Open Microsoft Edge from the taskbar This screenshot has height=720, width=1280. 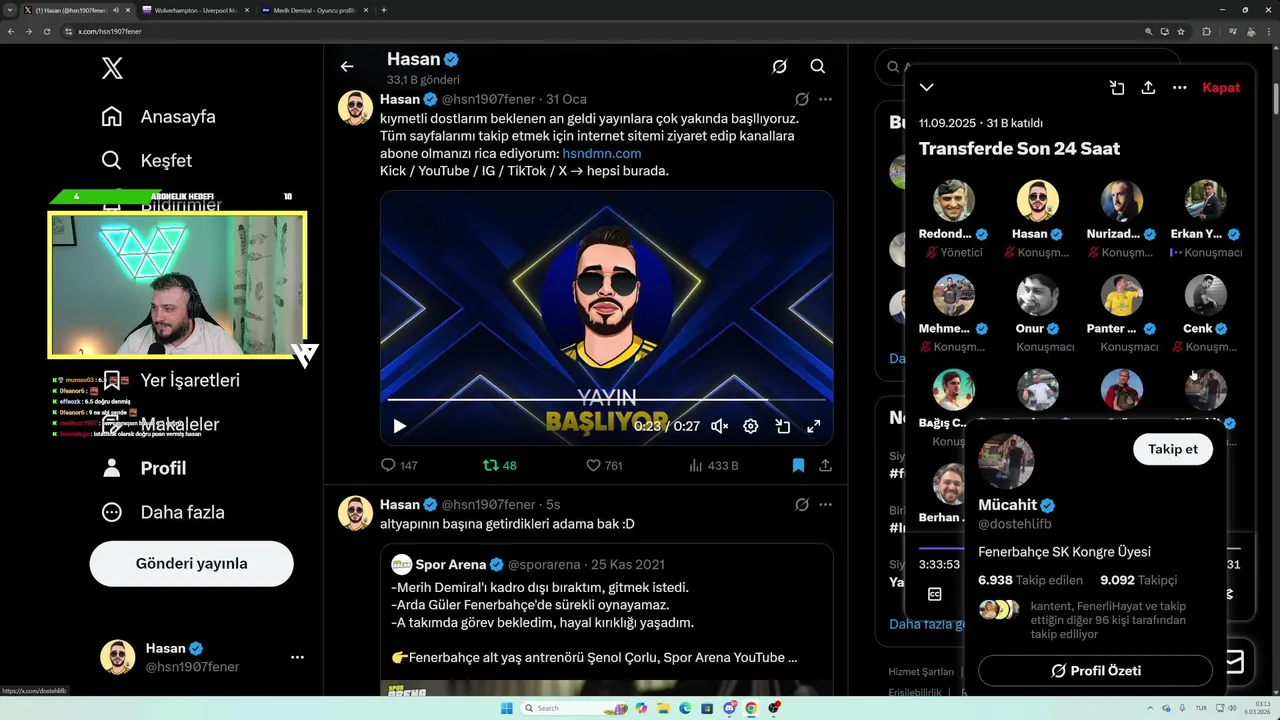[x=685, y=708]
